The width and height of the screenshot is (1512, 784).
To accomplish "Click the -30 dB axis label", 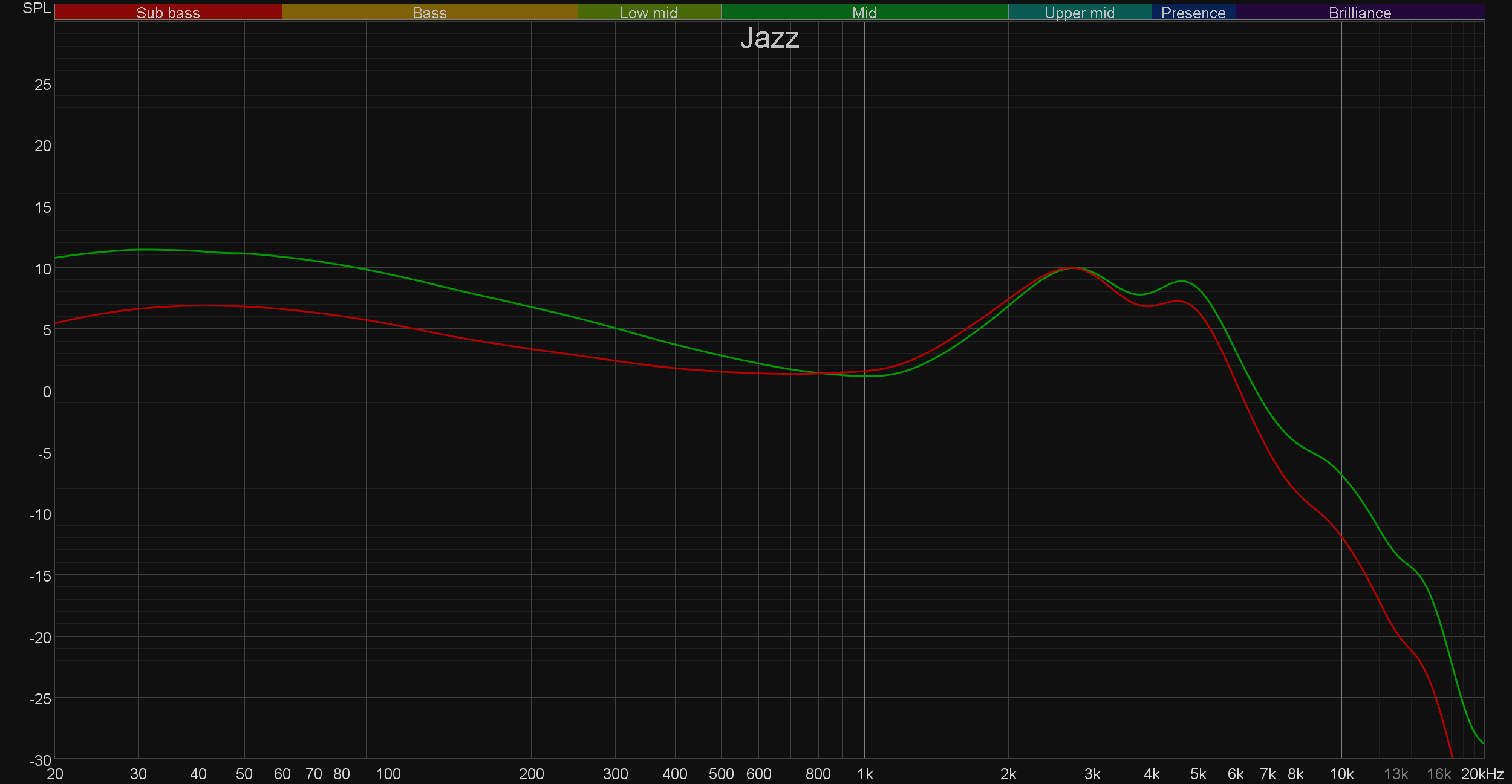I will coord(40,760).
